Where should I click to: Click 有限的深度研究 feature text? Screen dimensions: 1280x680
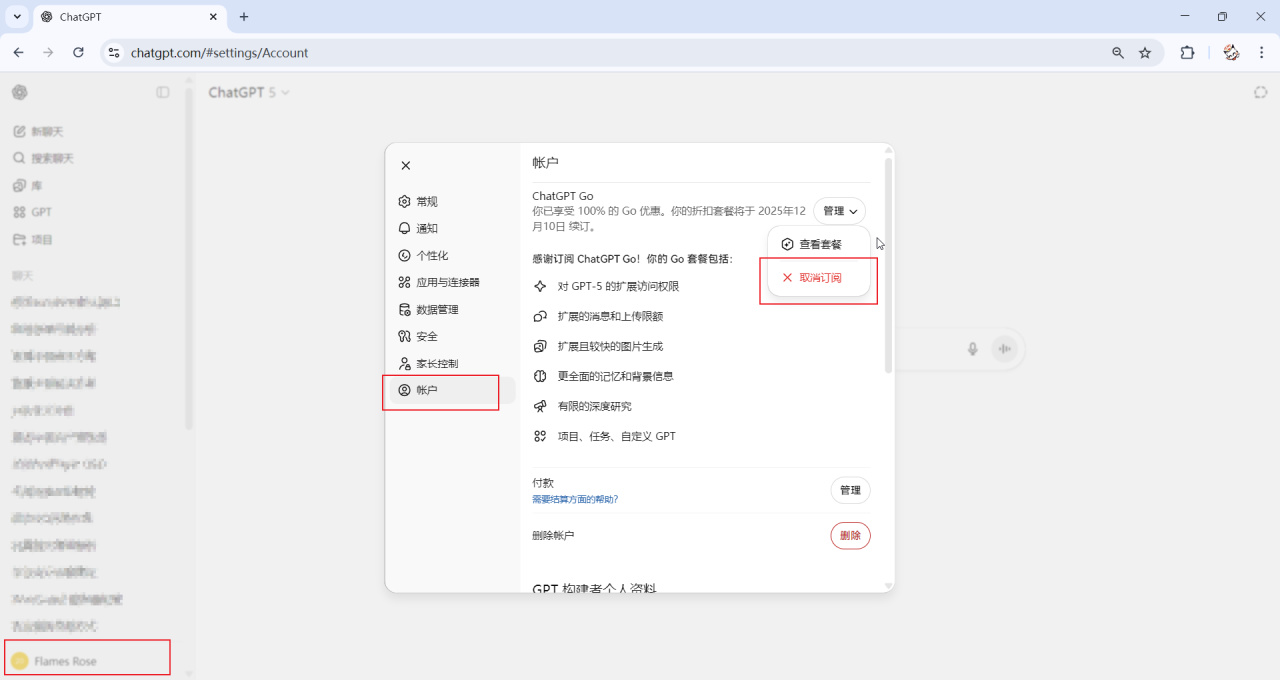tap(594, 406)
